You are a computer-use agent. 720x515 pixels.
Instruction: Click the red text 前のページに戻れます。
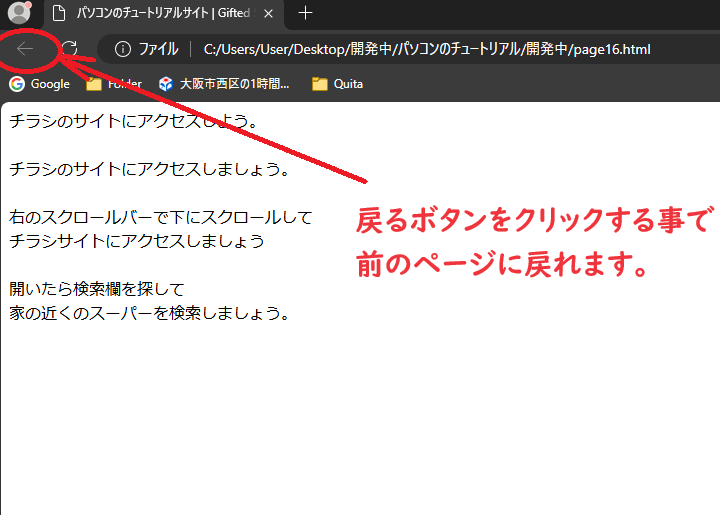click(496, 265)
